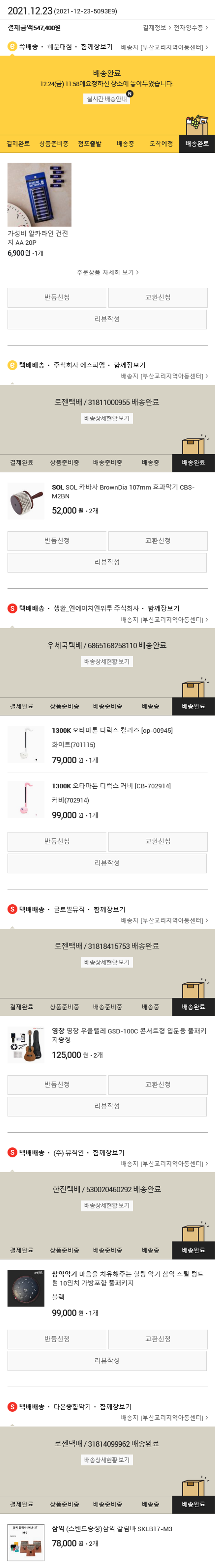This screenshot has height=1568, width=215.
Task: Open the 알카라인 건전지 product image
Action: pos(40,195)
